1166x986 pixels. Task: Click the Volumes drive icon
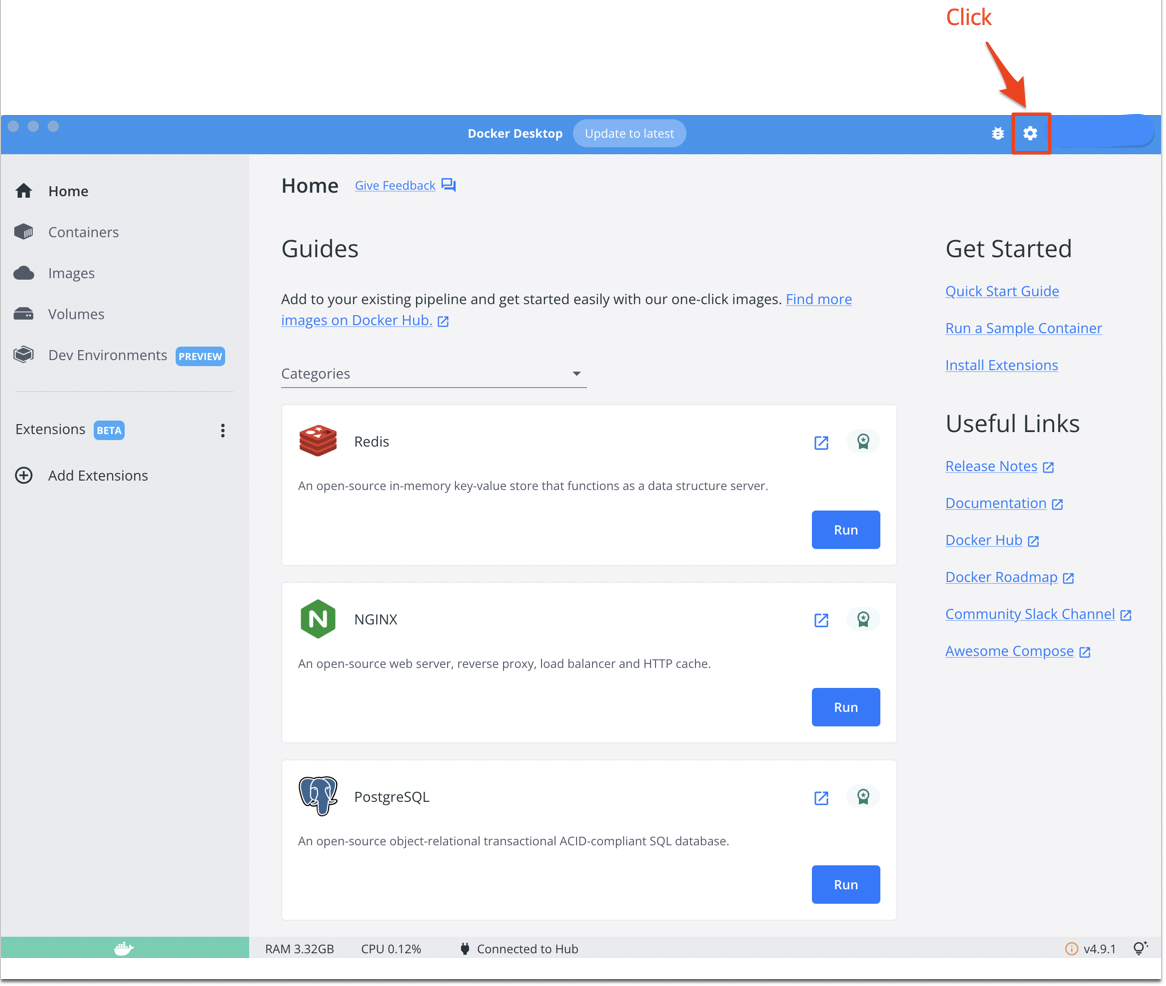(x=24, y=314)
